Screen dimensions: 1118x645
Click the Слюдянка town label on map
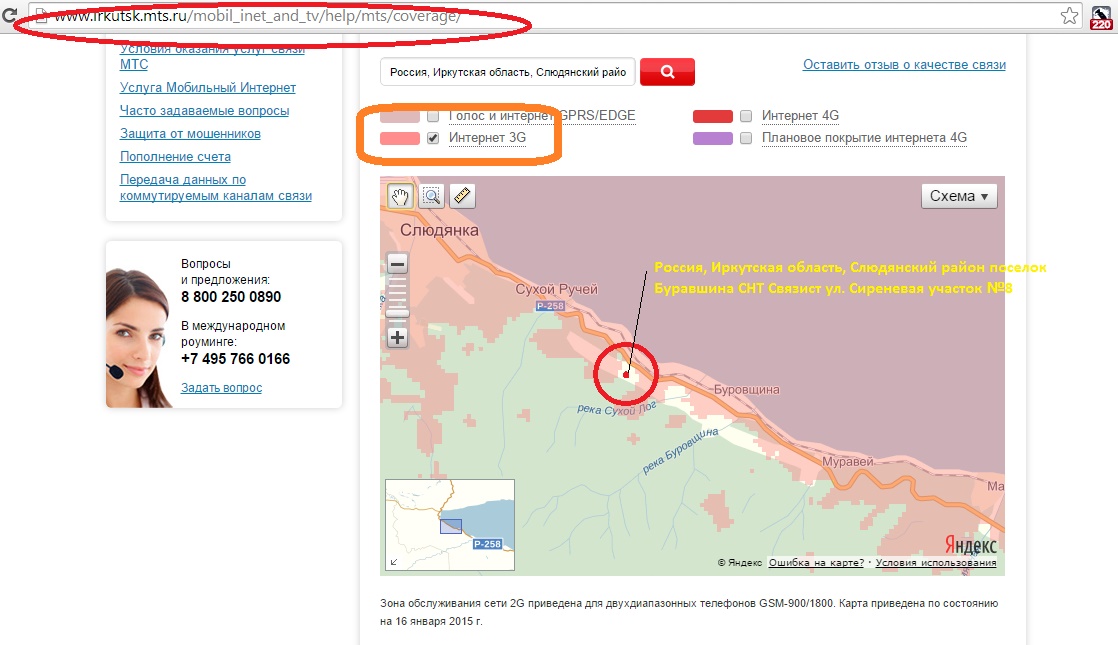(439, 230)
